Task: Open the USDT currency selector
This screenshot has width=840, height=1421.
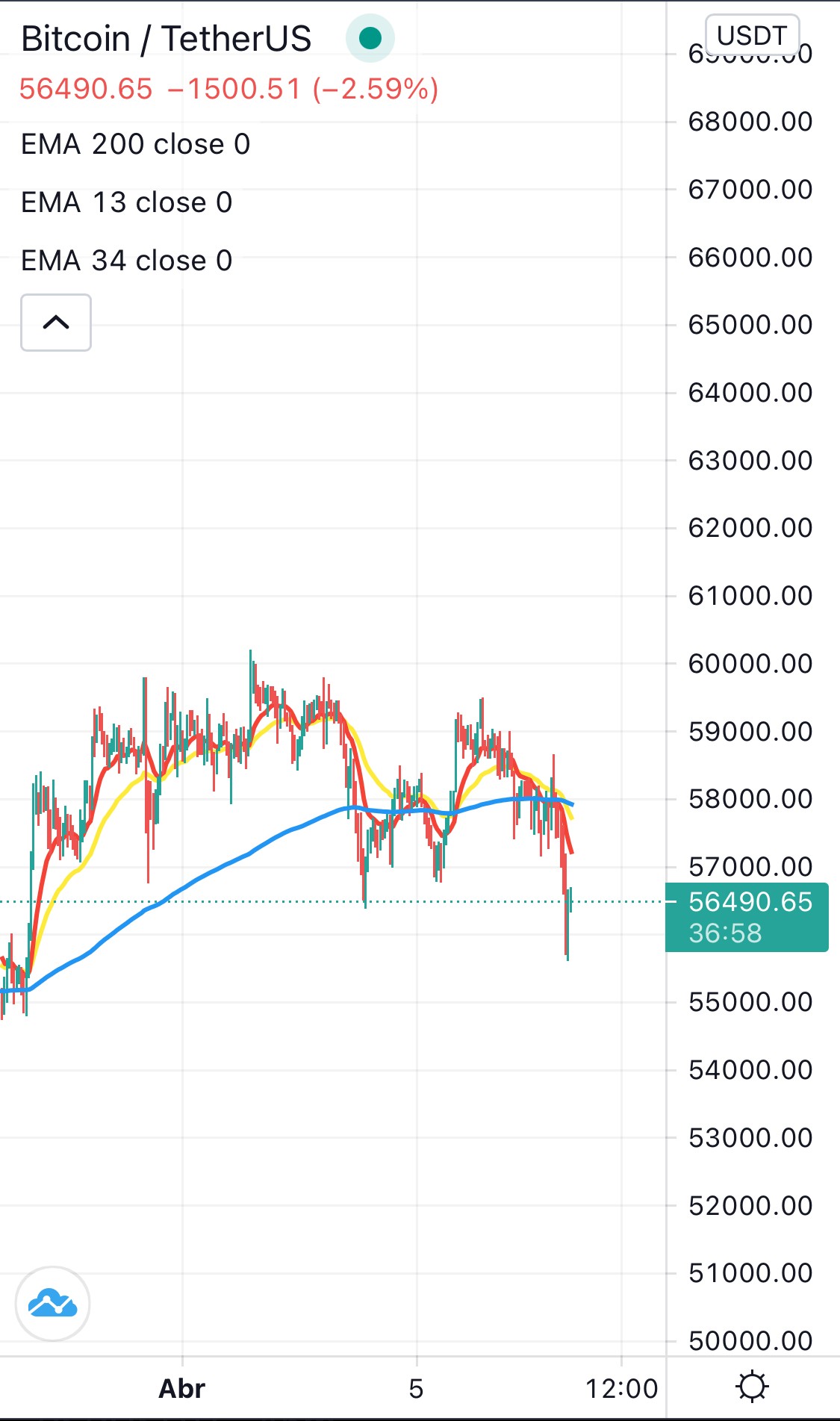Action: coord(752,35)
